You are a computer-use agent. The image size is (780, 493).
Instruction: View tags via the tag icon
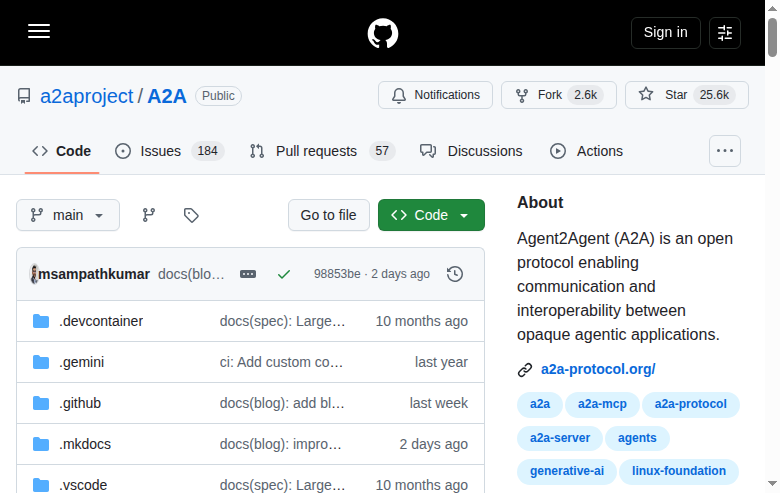pyautogui.click(x=191, y=215)
